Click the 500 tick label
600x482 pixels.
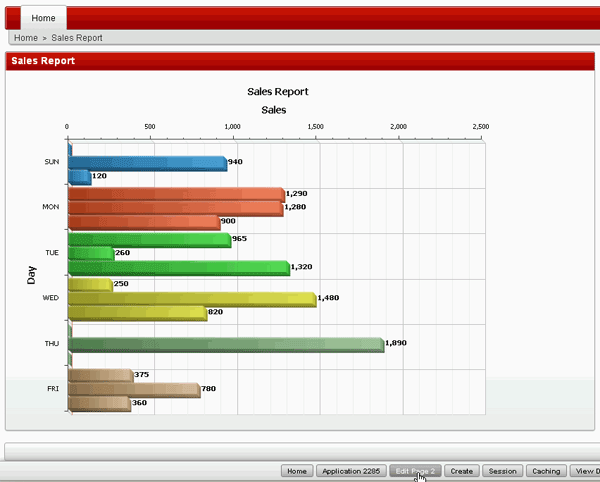pos(150,127)
